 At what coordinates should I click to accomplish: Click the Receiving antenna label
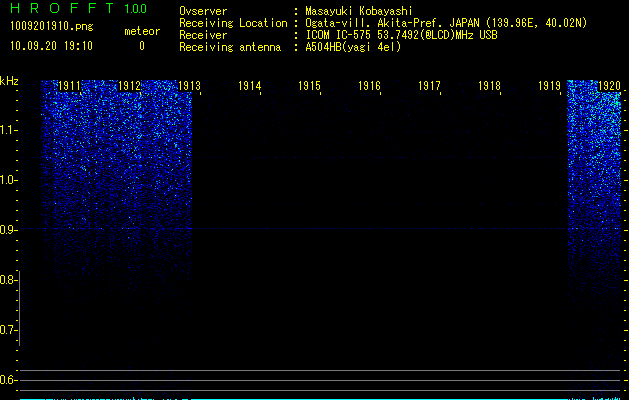[x=230, y=47]
